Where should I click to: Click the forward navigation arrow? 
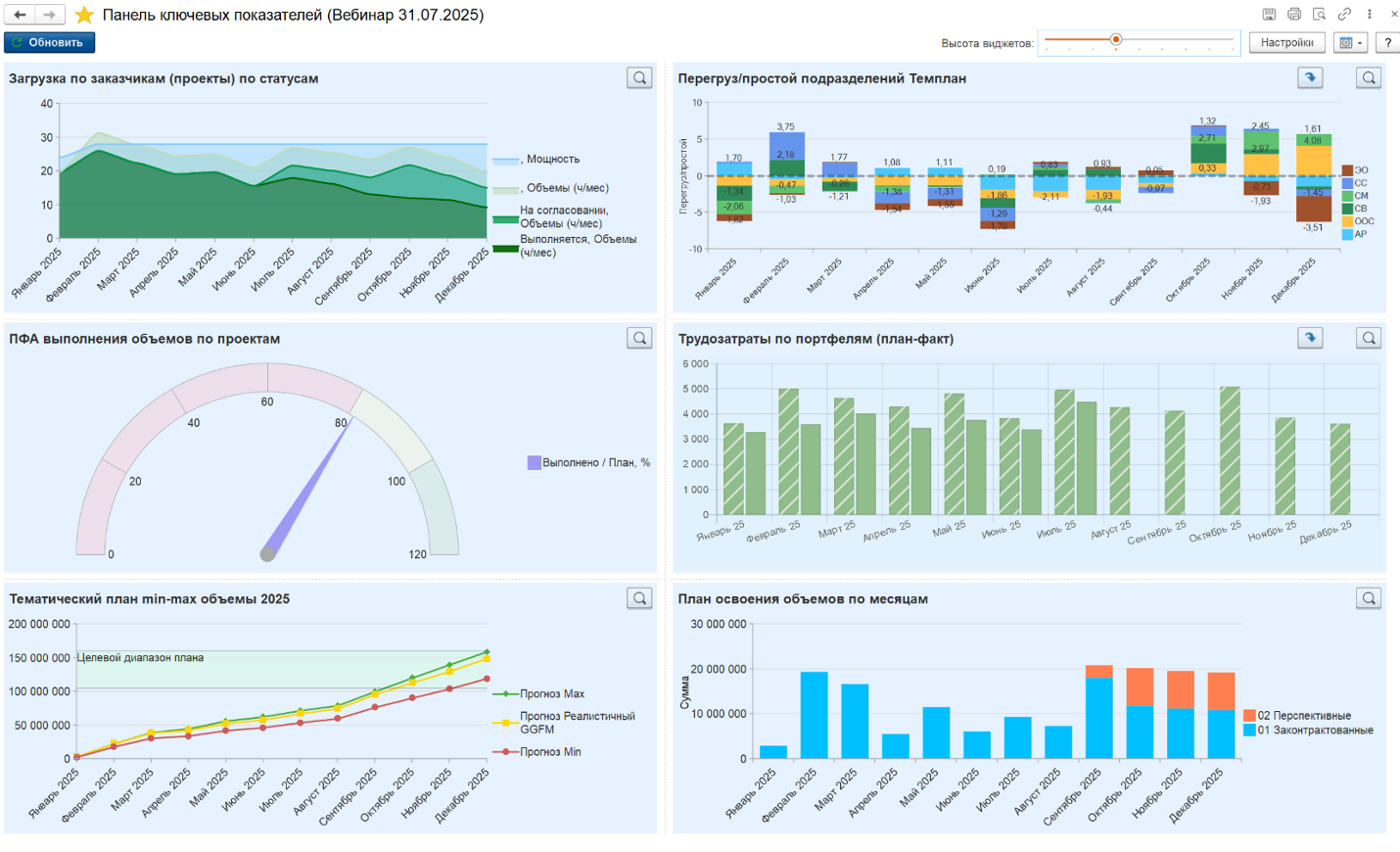click(x=49, y=15)
